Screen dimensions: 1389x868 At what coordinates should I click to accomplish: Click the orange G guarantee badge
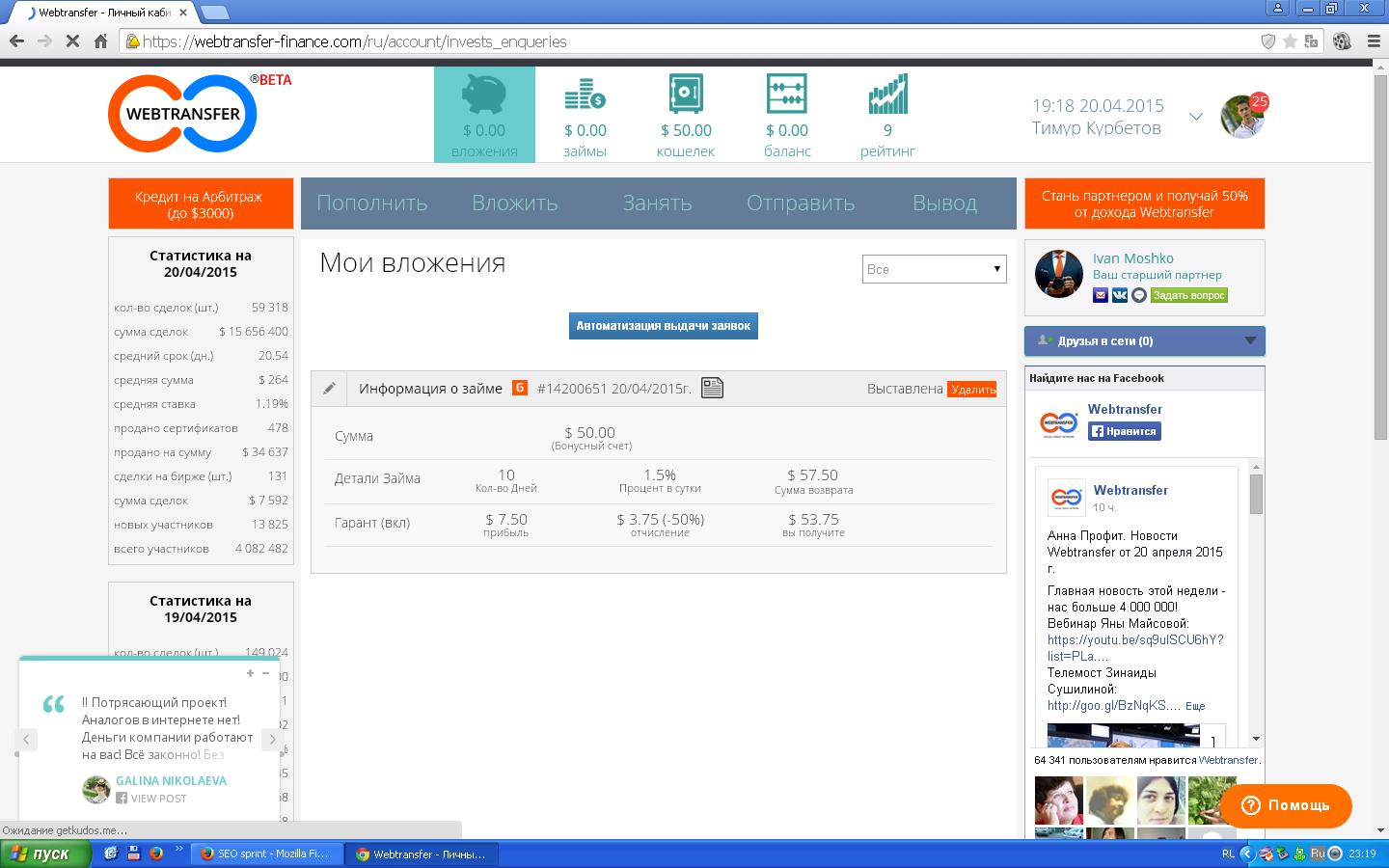(520, 388)
